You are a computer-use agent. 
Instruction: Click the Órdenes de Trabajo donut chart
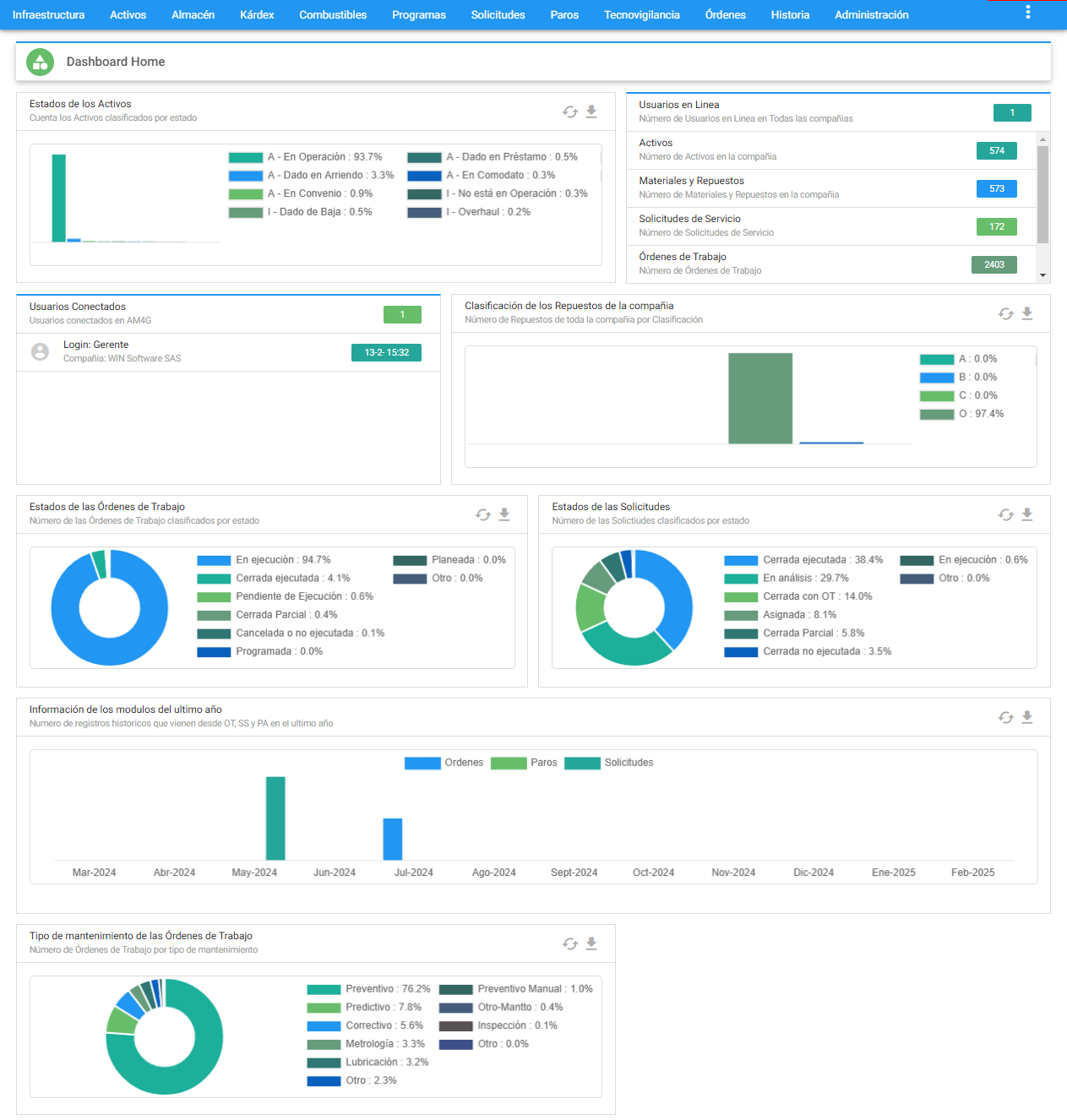point(110,607)
